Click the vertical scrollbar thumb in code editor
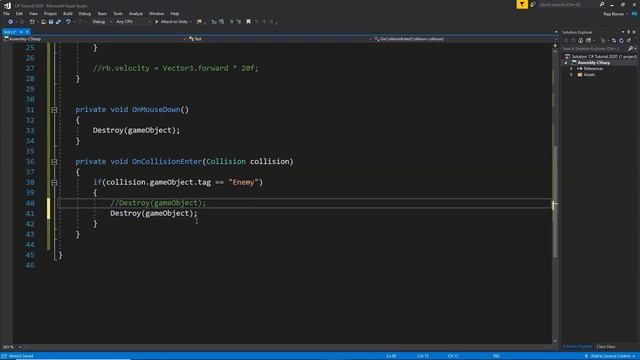The height and width of the screenshot is (360, 640). 555,202
